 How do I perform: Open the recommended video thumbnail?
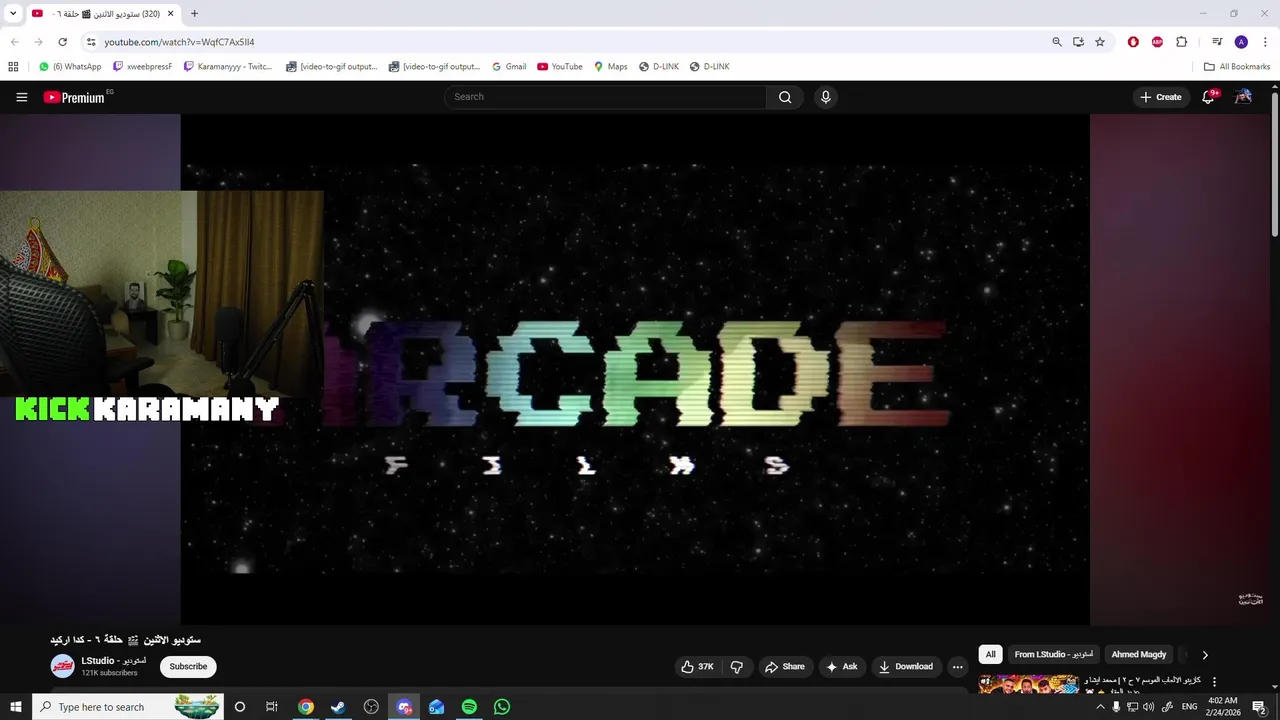(1029, 684)
